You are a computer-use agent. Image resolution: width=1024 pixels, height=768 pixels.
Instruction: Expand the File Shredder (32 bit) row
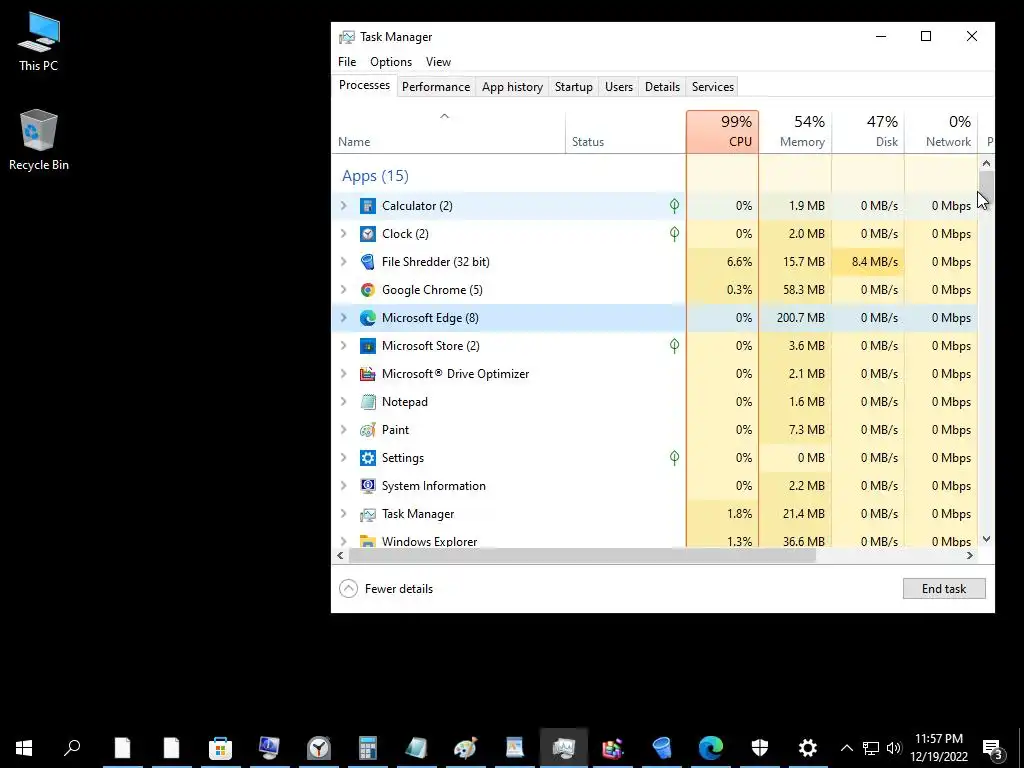coord(344,262)
